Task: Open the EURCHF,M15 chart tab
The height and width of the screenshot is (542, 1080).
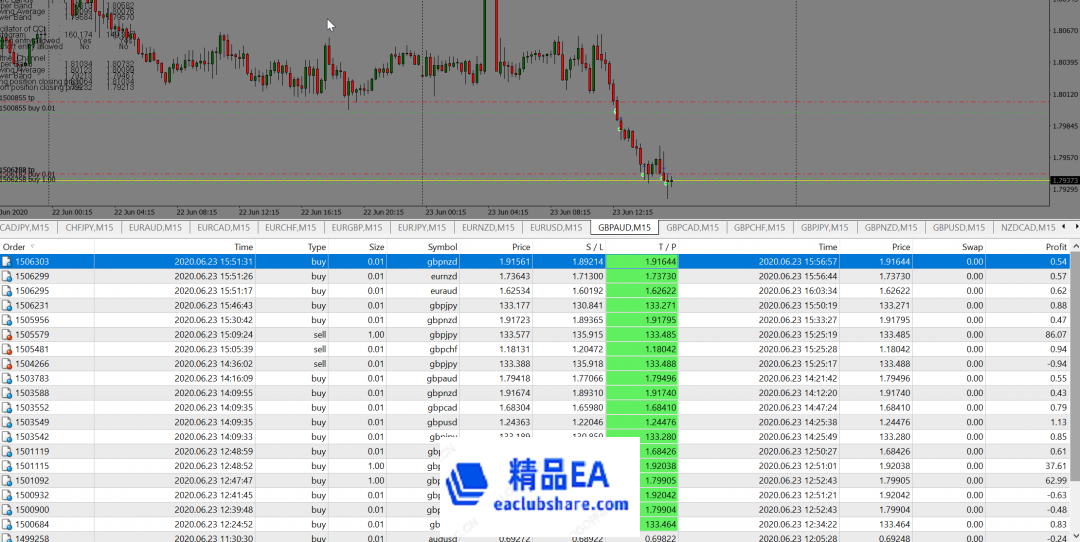Action: tap(291, 227)
